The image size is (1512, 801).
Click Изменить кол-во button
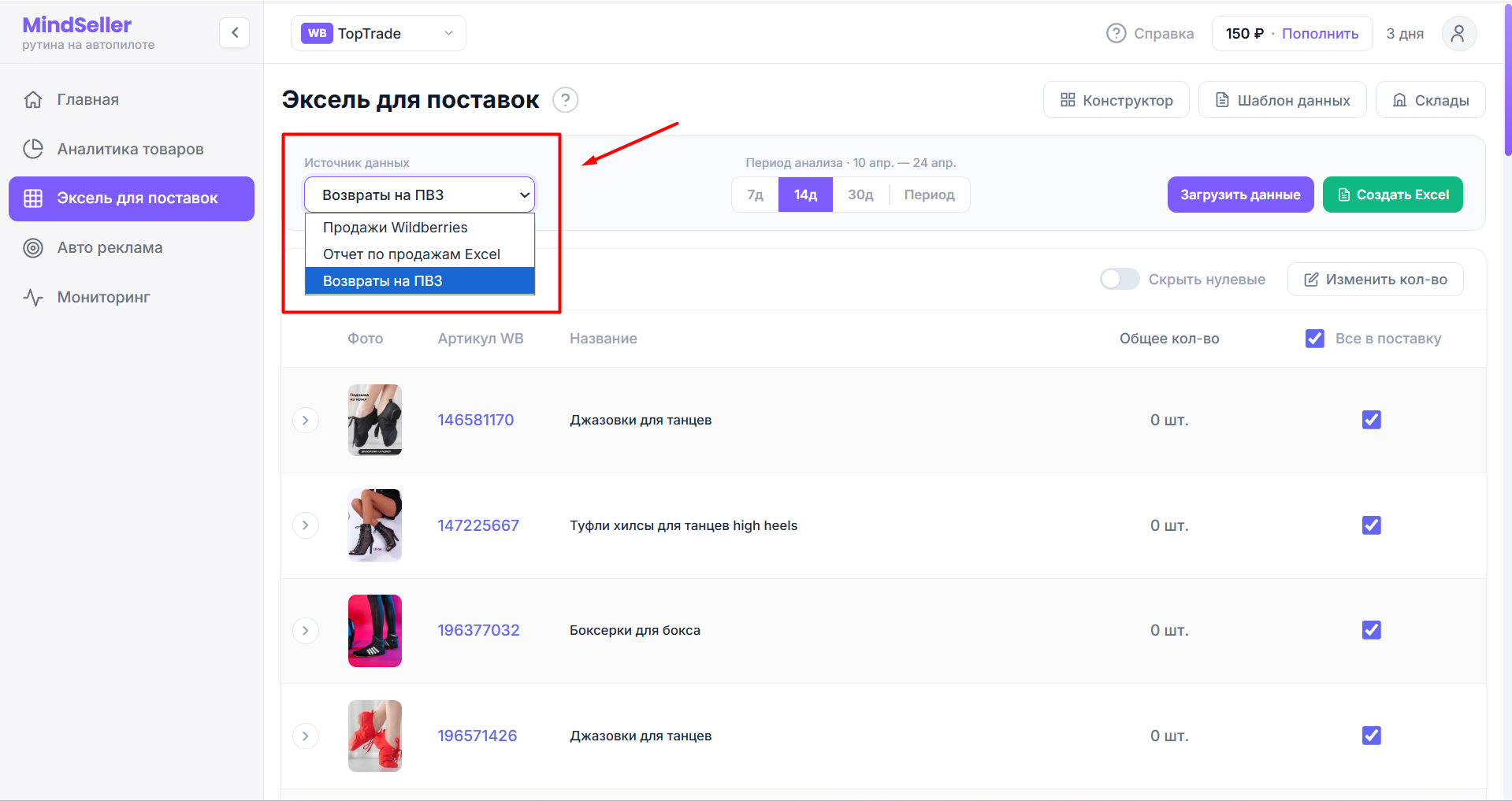[1375, 280]
